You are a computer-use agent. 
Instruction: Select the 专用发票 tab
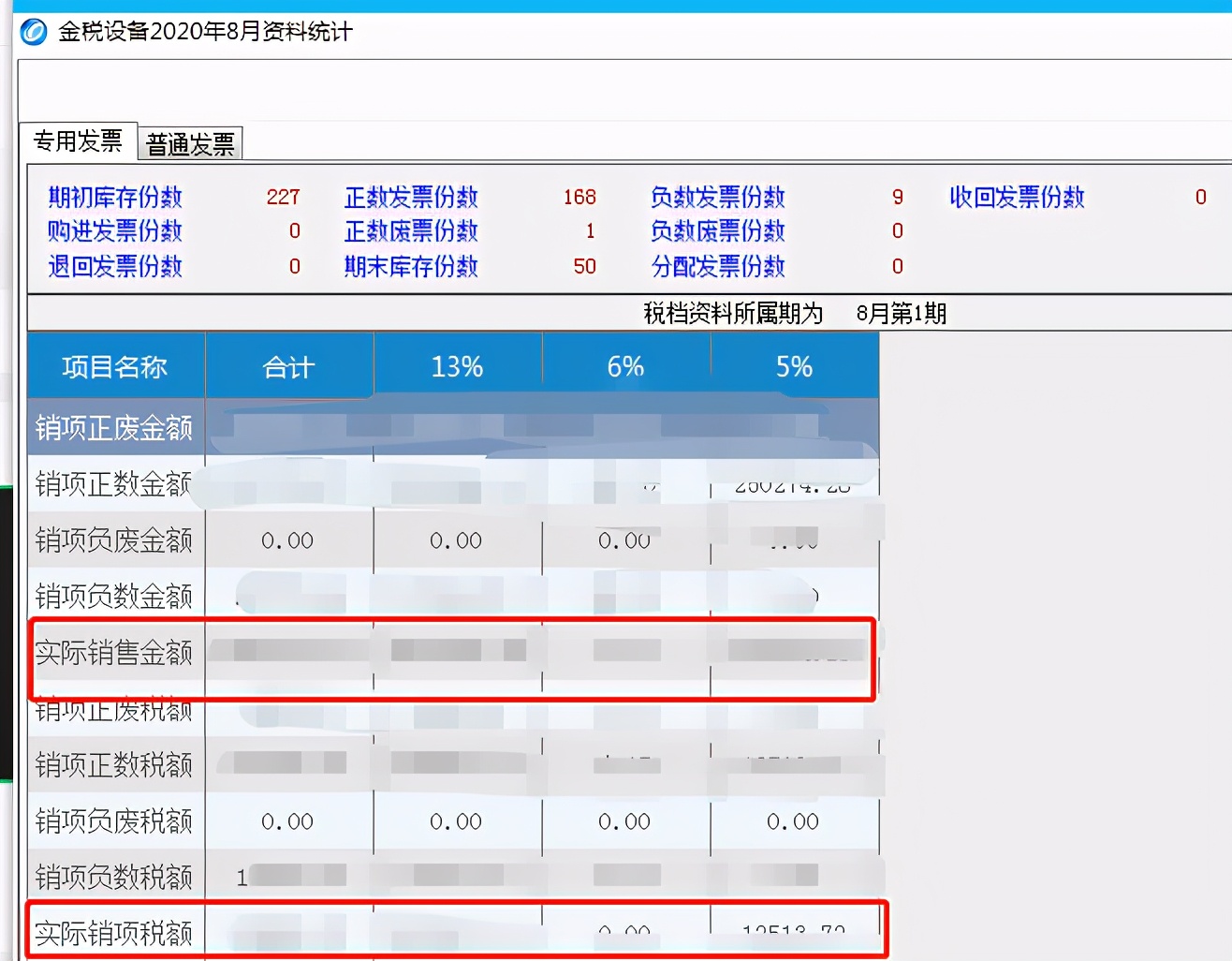[79, 141]
